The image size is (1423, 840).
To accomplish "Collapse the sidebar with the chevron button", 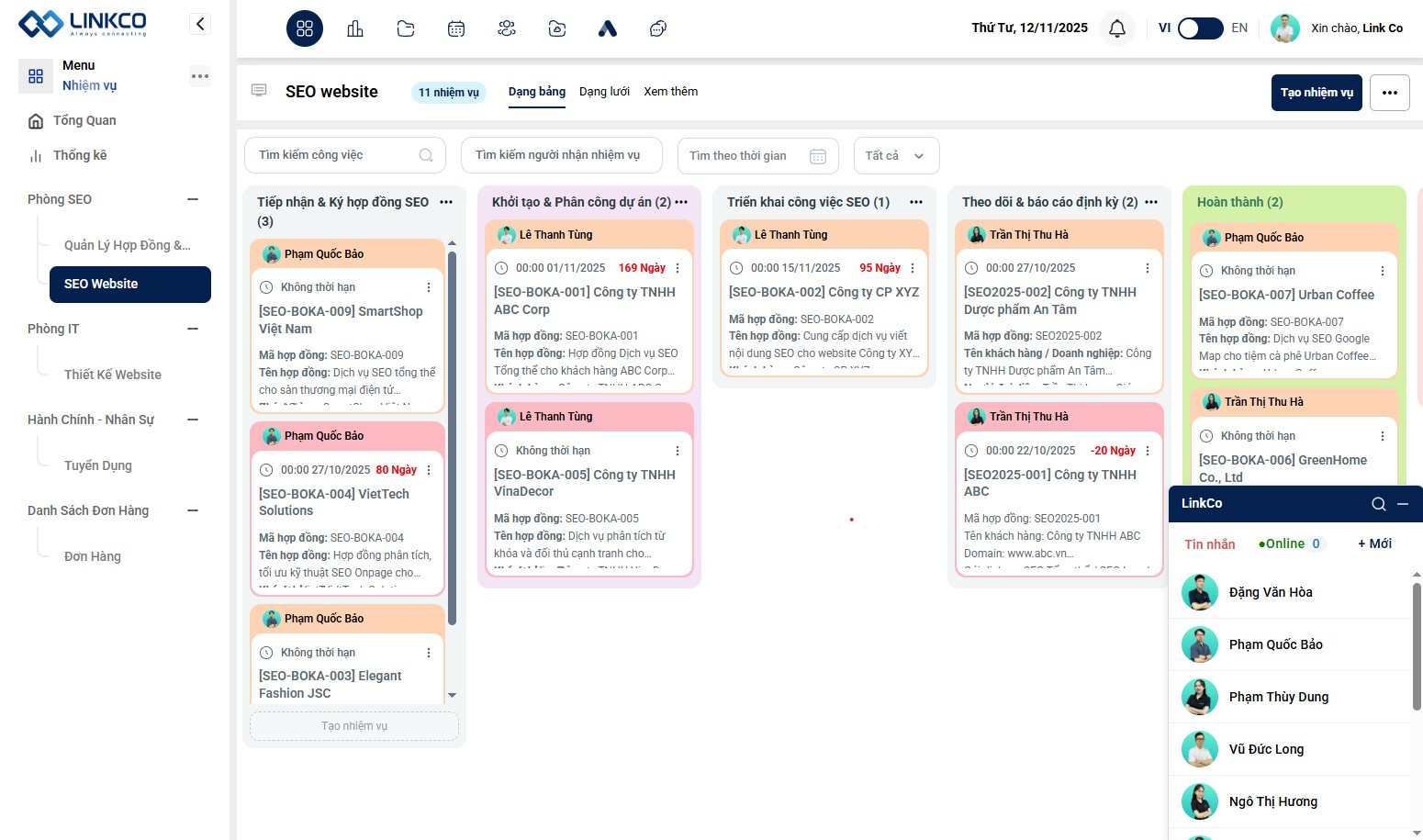I will (200, 24).
